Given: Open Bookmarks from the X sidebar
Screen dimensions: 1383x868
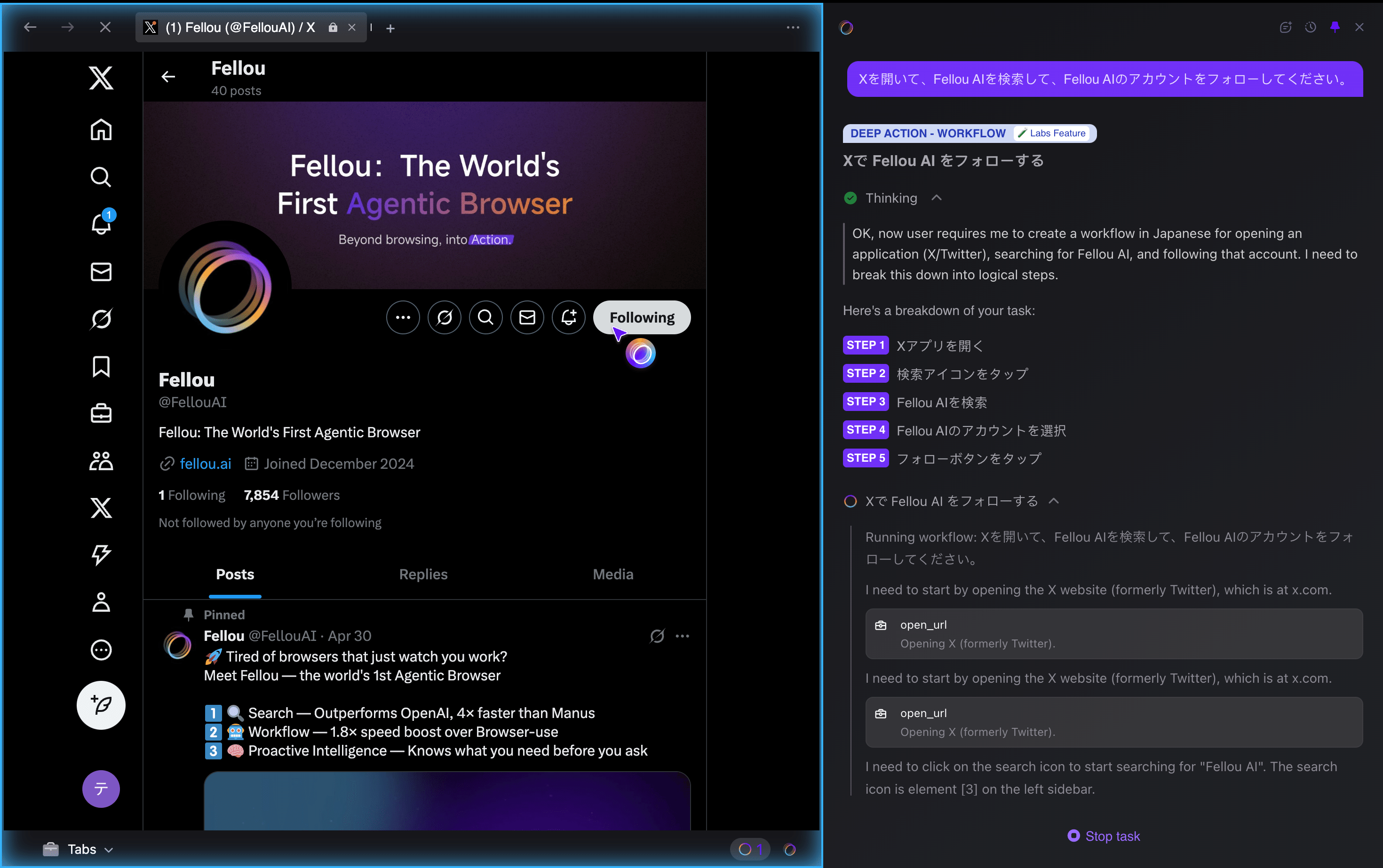Looking at the screenshot, I should click(x=101, y=366).
